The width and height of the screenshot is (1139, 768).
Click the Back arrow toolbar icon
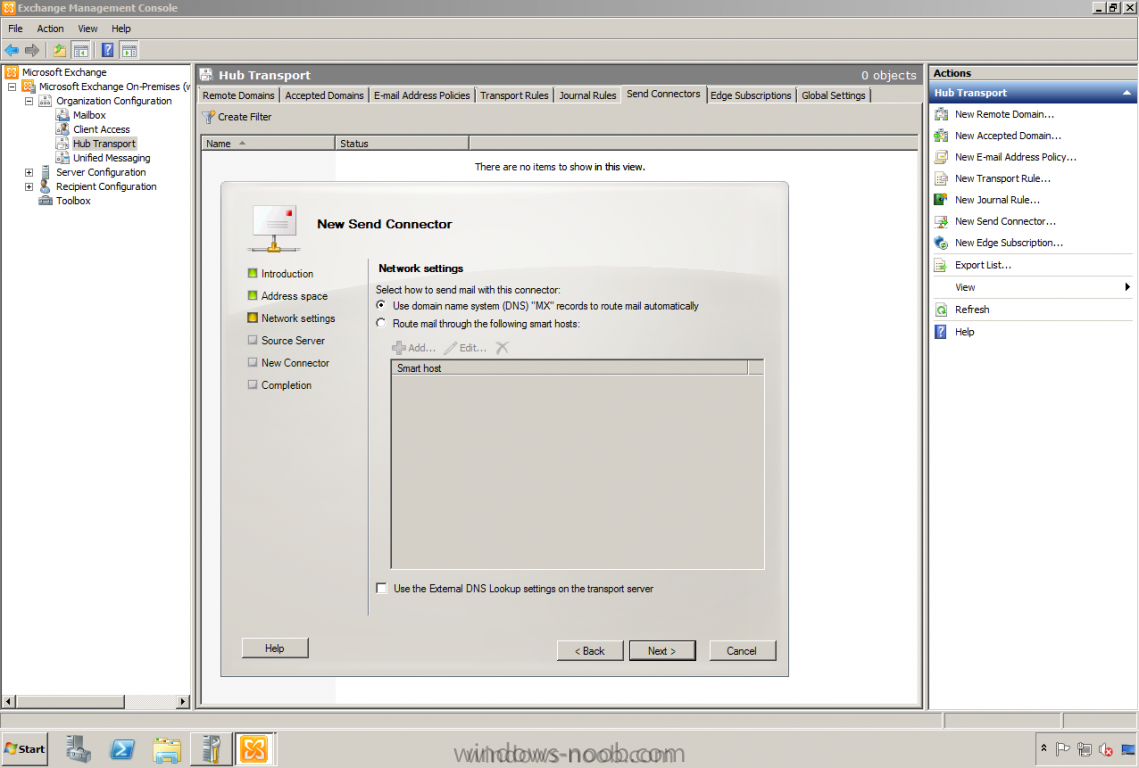coord(12,50)
